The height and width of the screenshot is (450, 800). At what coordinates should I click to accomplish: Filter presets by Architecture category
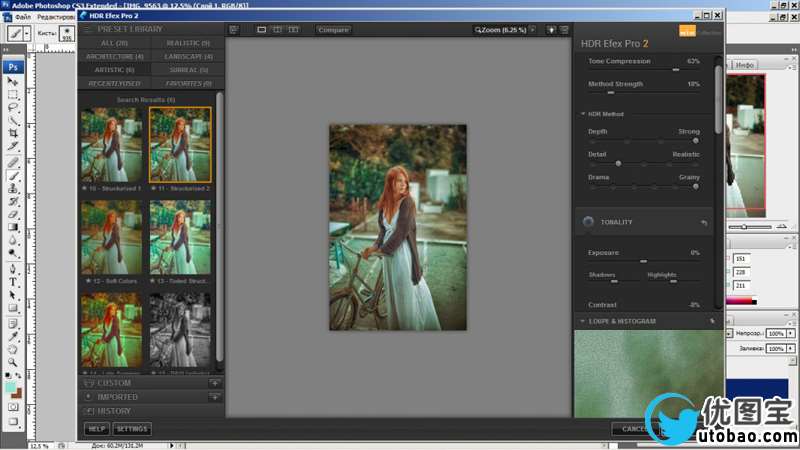coord(114,56)
